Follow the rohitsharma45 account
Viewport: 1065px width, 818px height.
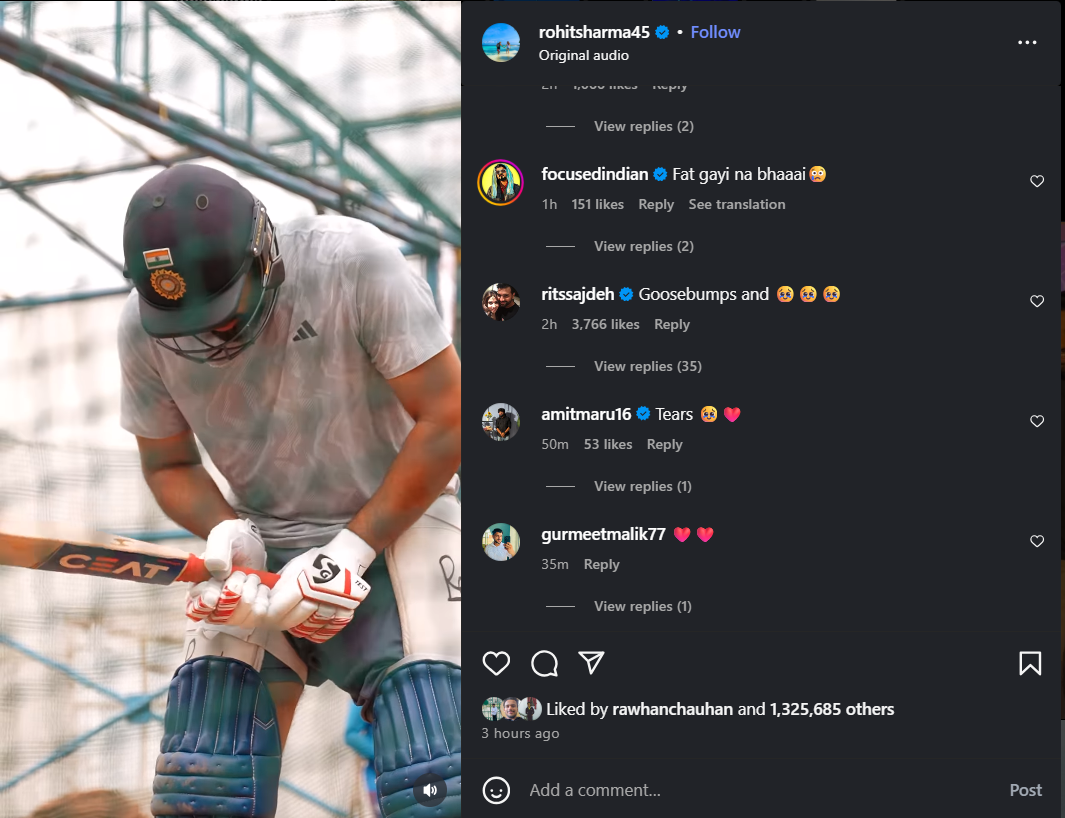point(715,32)
